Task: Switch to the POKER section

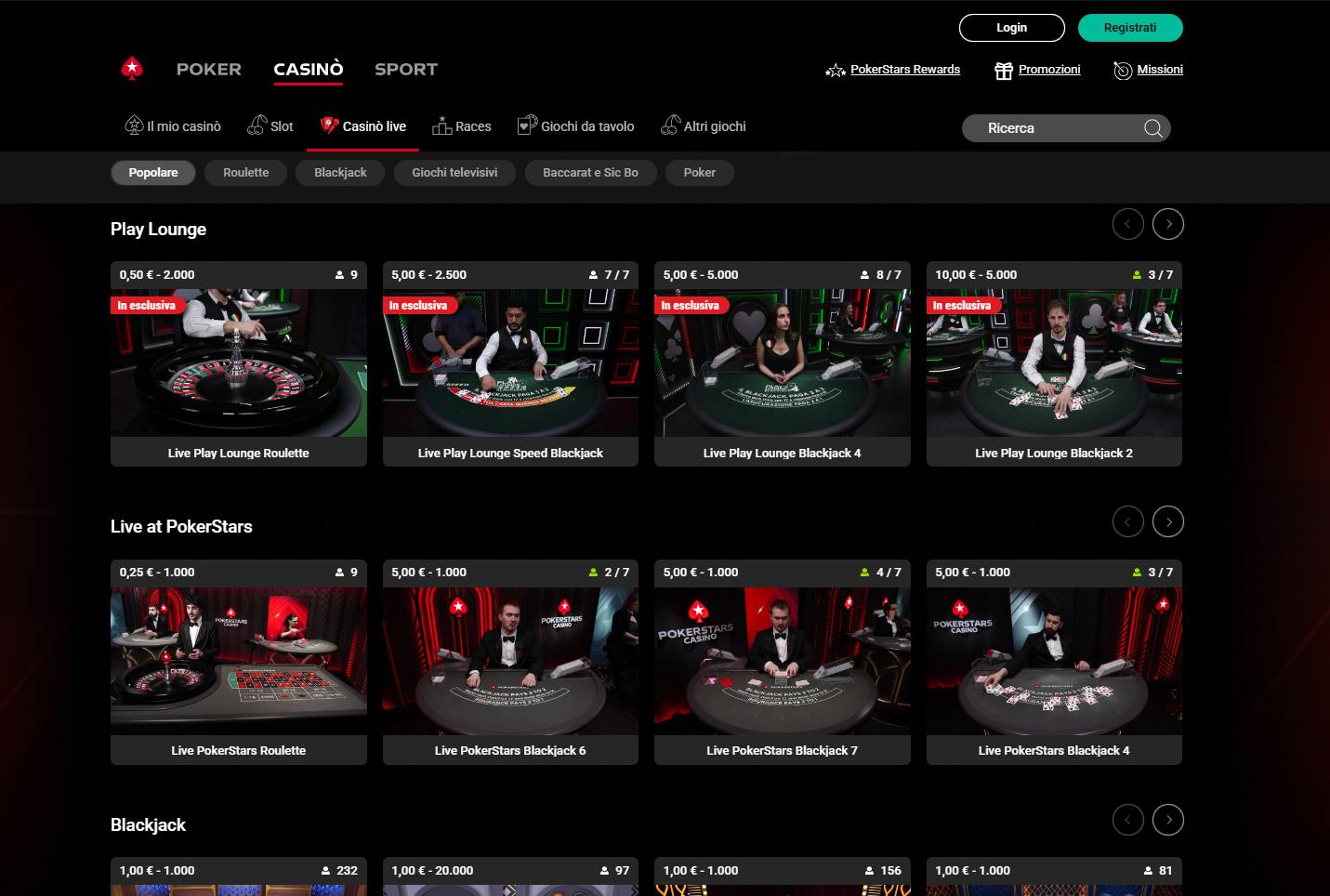Action: click(208, 70)
